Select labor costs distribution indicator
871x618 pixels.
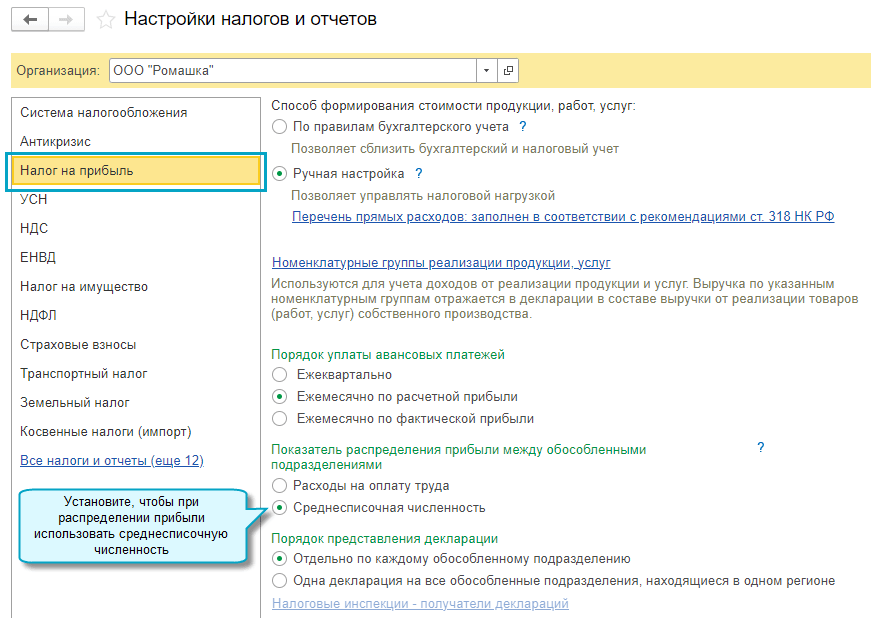coord(279,486)
